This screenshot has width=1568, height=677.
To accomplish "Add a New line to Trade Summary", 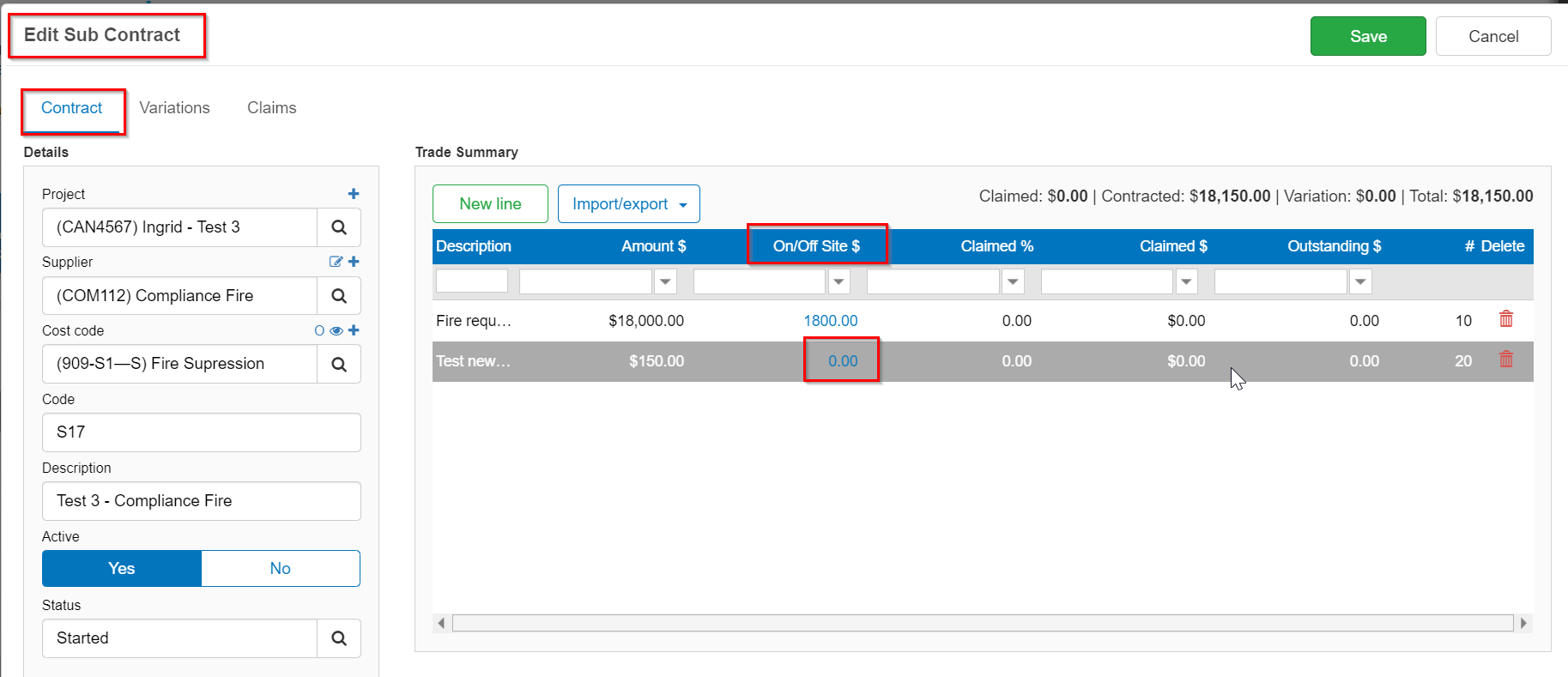I will (490, 204).
